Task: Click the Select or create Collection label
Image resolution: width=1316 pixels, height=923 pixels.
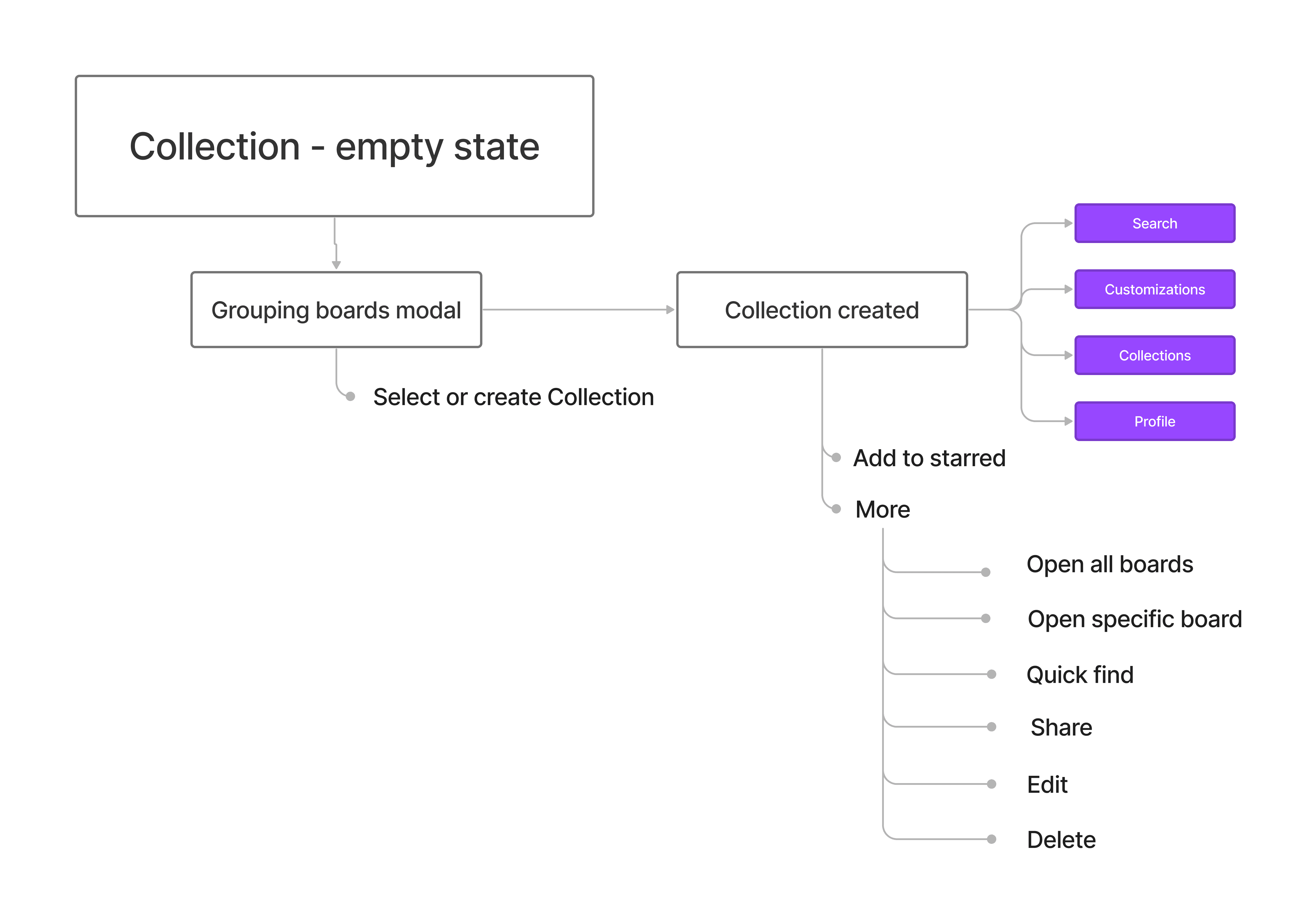Action: [514, 397]
